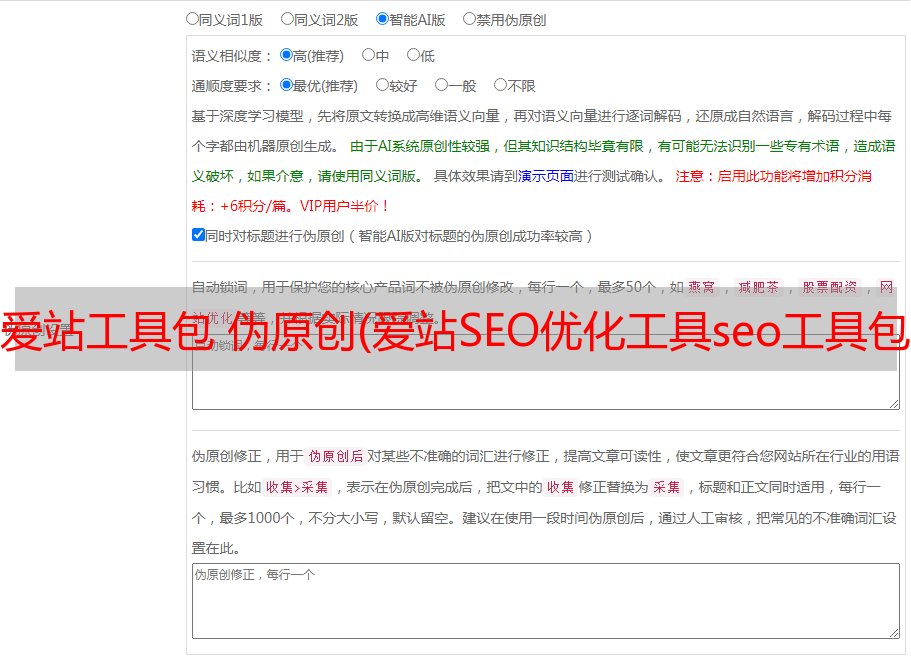Set 通顺度要求 to 一般
Viewport: 911px width, 658px height.
pos(442,85)
